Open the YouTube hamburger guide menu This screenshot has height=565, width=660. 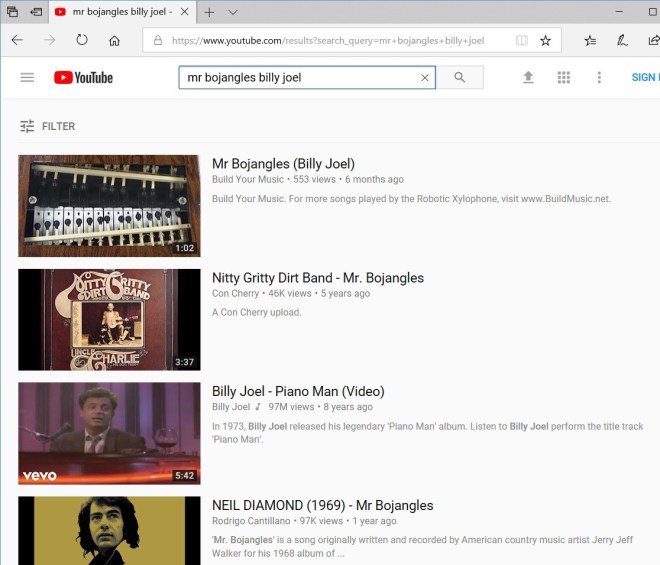(27, 77)
